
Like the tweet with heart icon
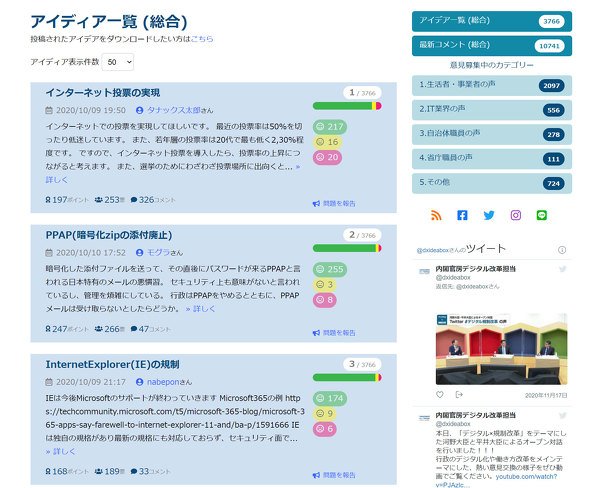[x=439, y=395]
